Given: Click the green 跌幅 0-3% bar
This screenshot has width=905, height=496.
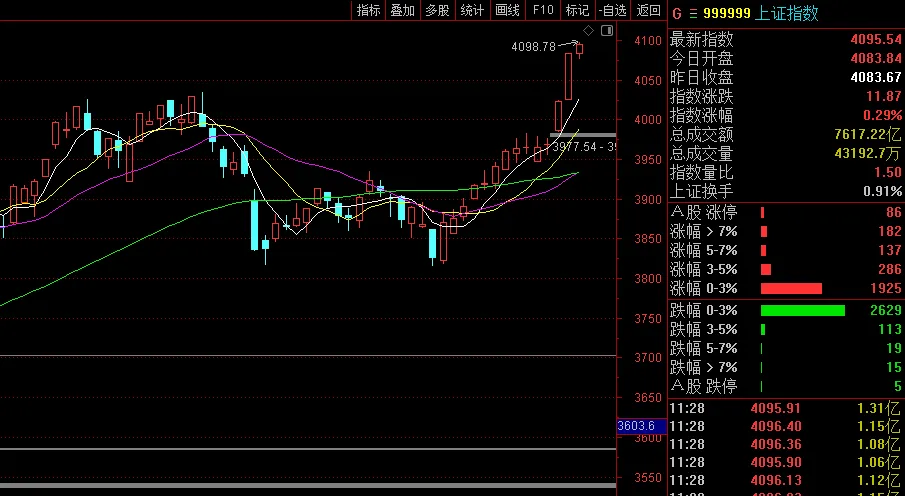Looking at the screenshot, I should click(x=802, y=310).
